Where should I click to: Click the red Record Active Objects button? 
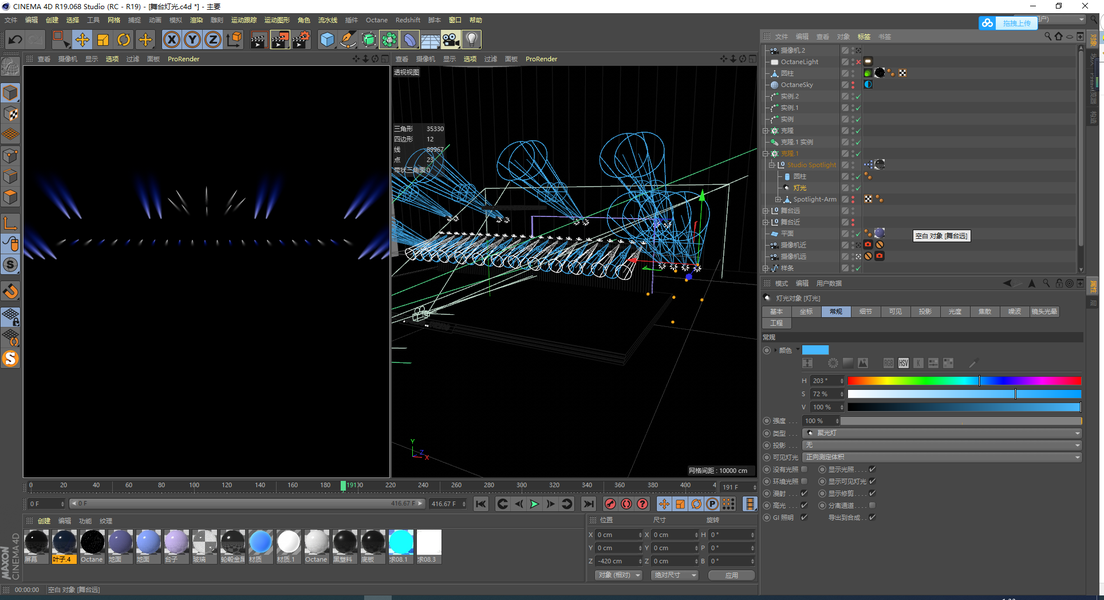coord(610,504)
